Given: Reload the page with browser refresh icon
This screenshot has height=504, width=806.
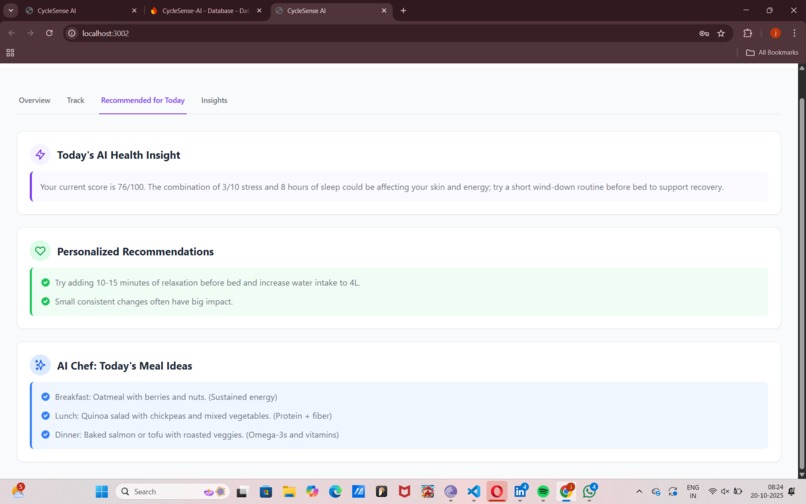Looking at the screenshot, I should pyautogui.click(x=49, y=33).
